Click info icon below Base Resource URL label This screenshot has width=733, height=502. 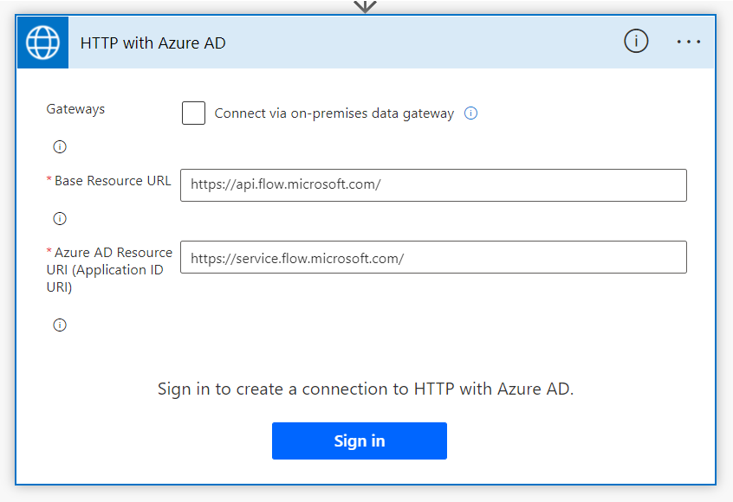coord(60,219)
